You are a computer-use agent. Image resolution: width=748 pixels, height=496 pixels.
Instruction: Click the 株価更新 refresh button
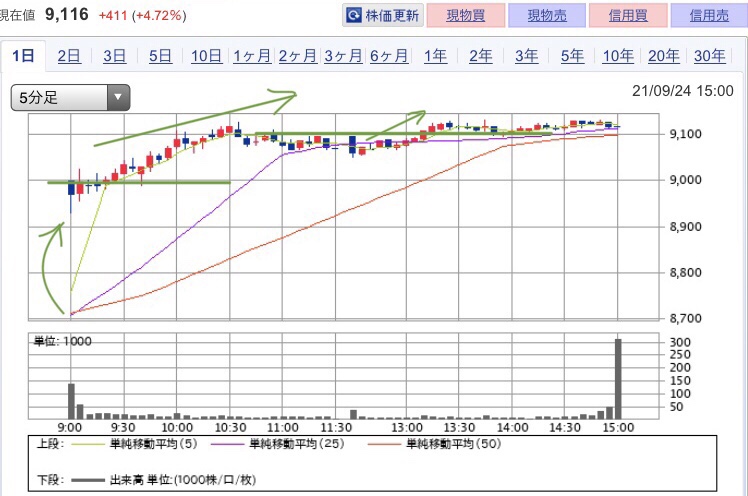point(383,16)
